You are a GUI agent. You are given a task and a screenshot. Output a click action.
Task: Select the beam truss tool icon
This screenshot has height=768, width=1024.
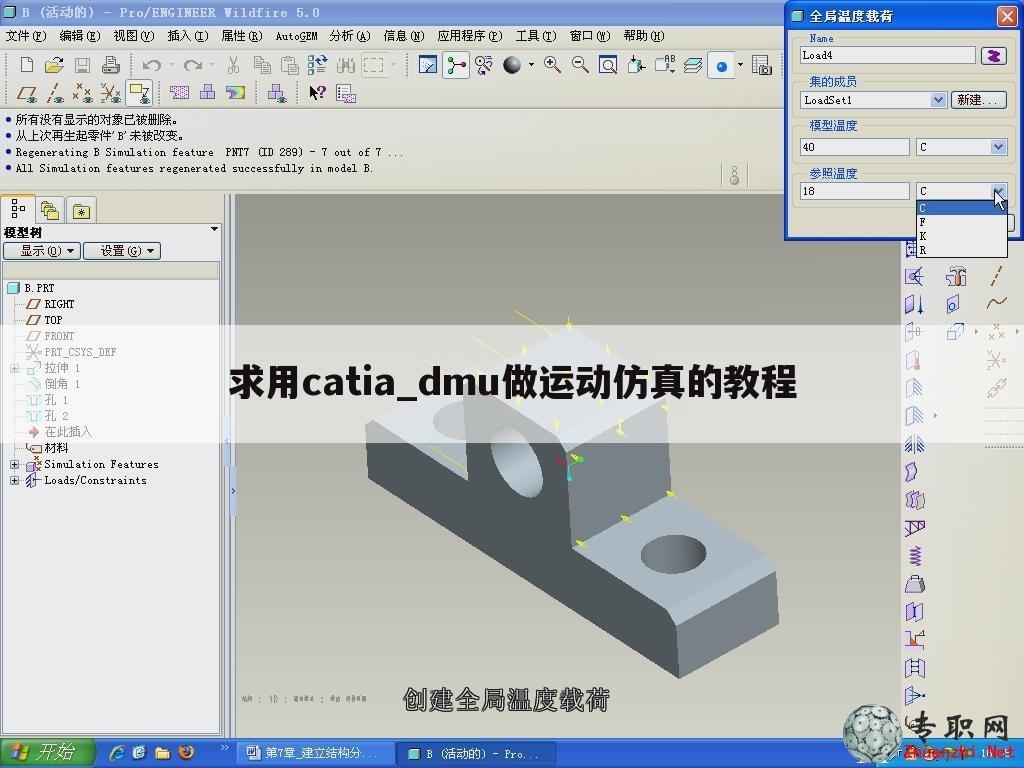point(914,528)
